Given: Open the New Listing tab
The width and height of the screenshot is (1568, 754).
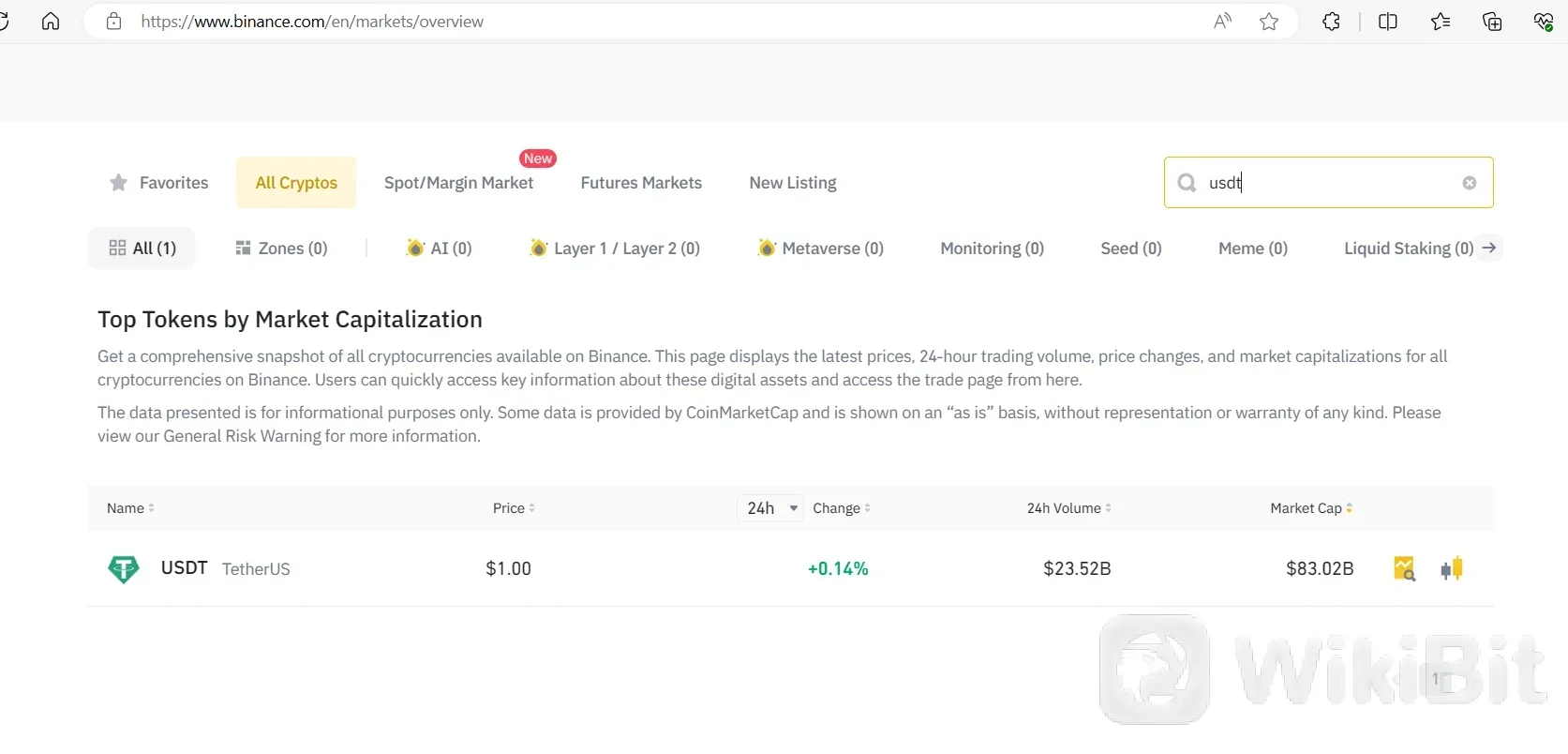Looking at the screenshot, I should click(x=793, y=183).
